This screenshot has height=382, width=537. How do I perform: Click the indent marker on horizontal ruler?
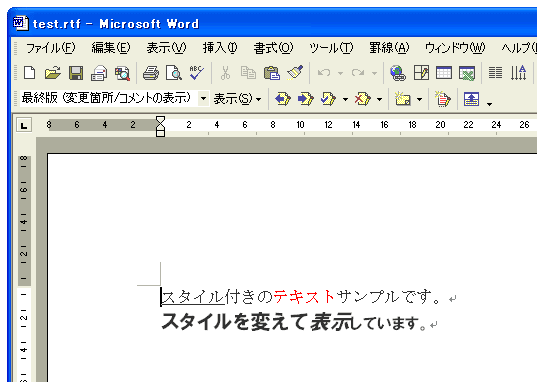[x=160, y=126]
